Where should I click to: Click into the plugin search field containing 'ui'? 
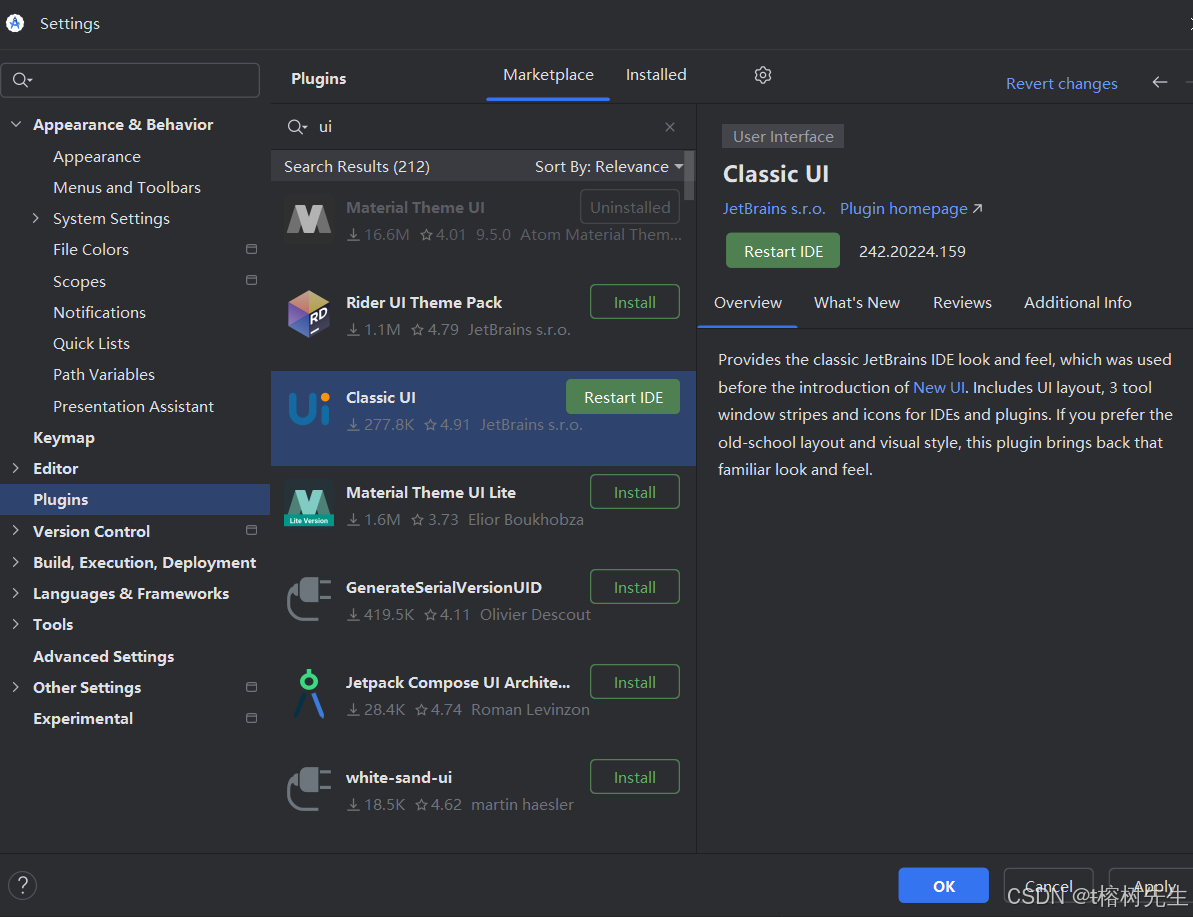(483, 127)
